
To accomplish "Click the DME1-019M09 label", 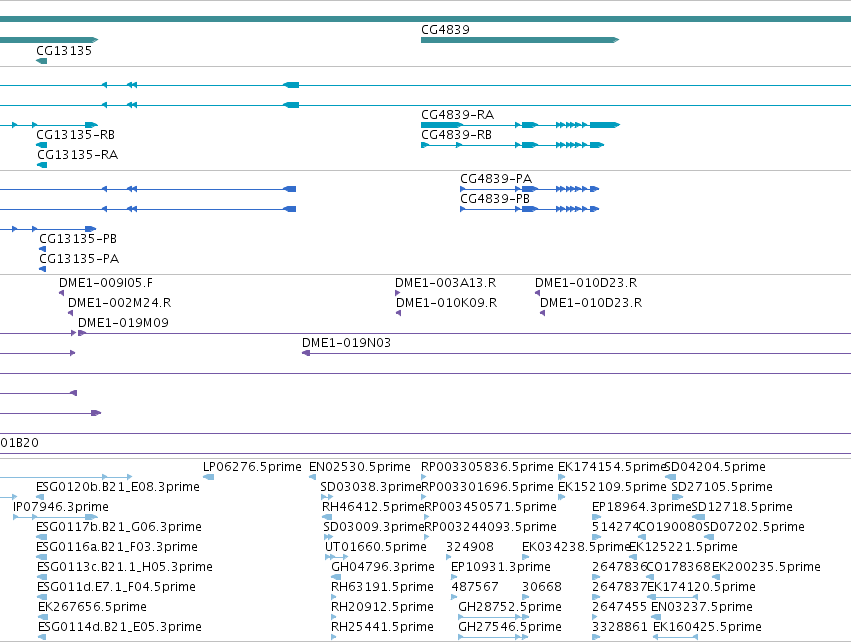I will coord(123,323).
